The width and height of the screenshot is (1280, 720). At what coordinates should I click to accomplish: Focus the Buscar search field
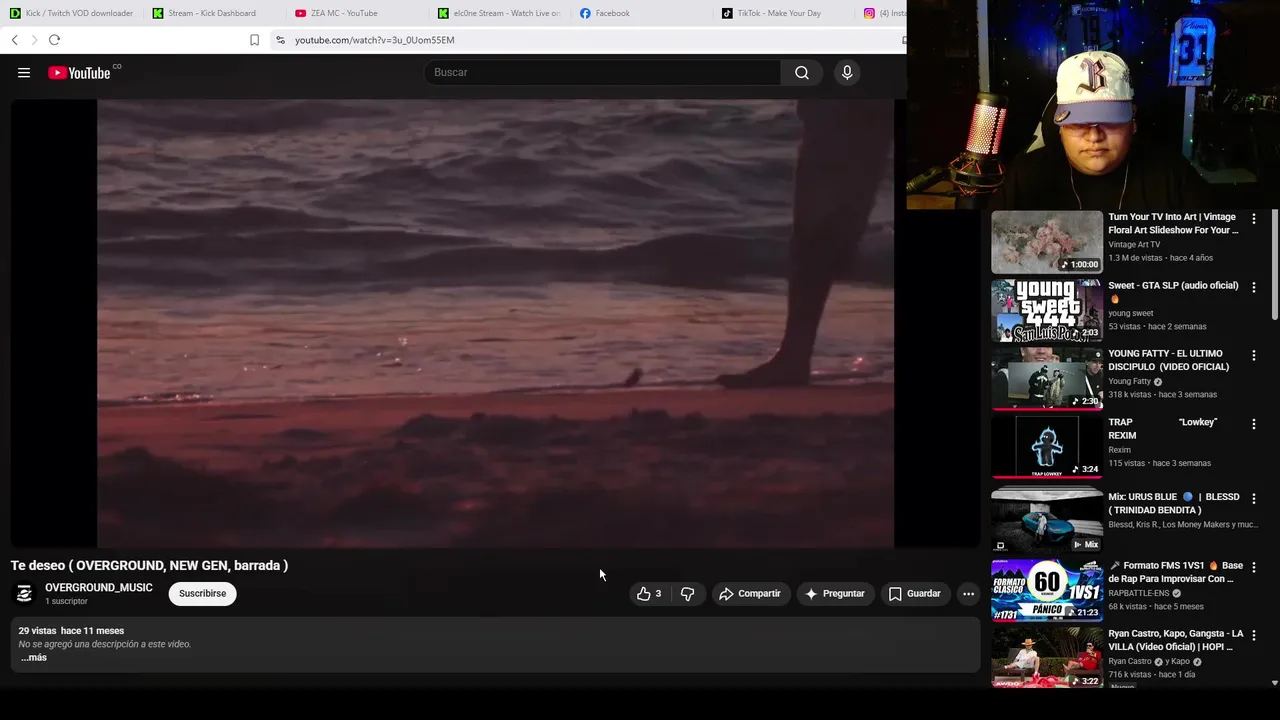[603, 72]
